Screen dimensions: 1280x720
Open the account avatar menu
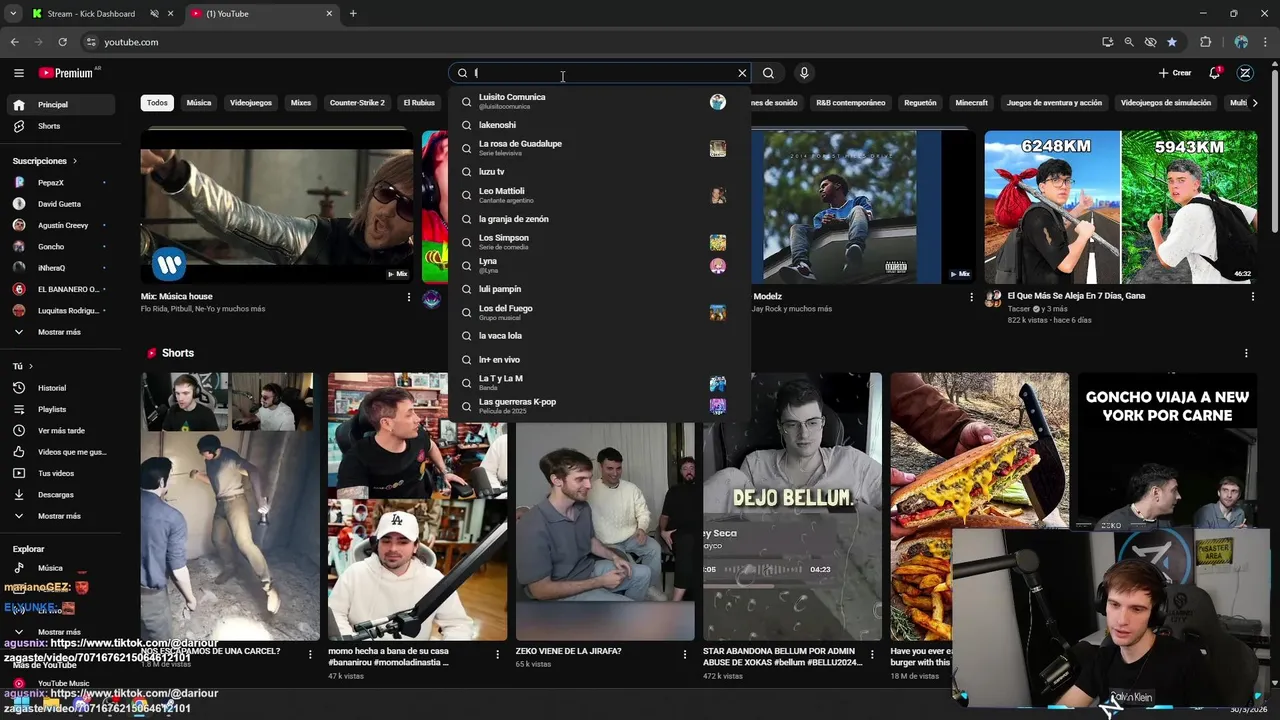1245,73
